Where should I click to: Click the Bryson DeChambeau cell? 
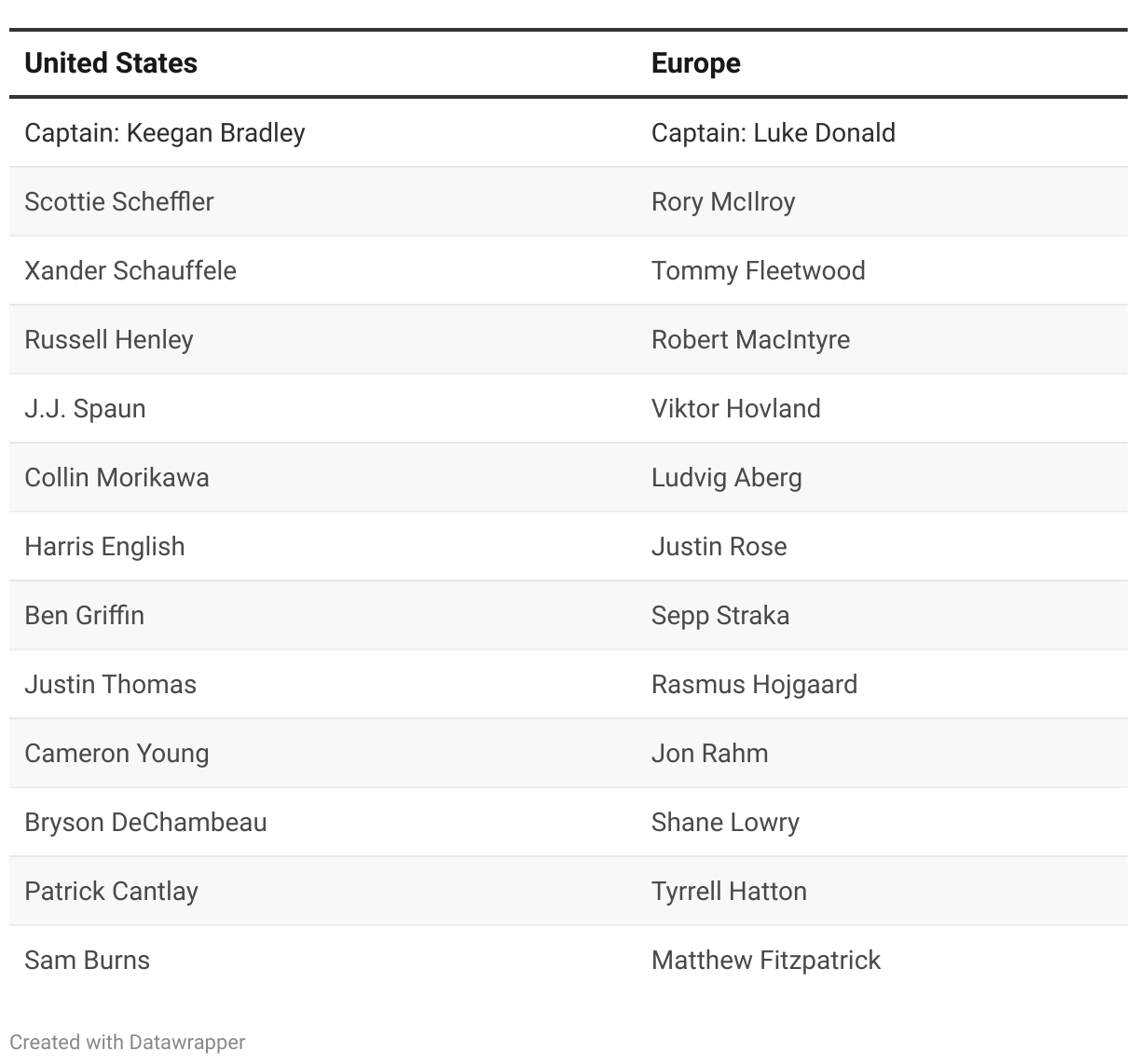145,823
